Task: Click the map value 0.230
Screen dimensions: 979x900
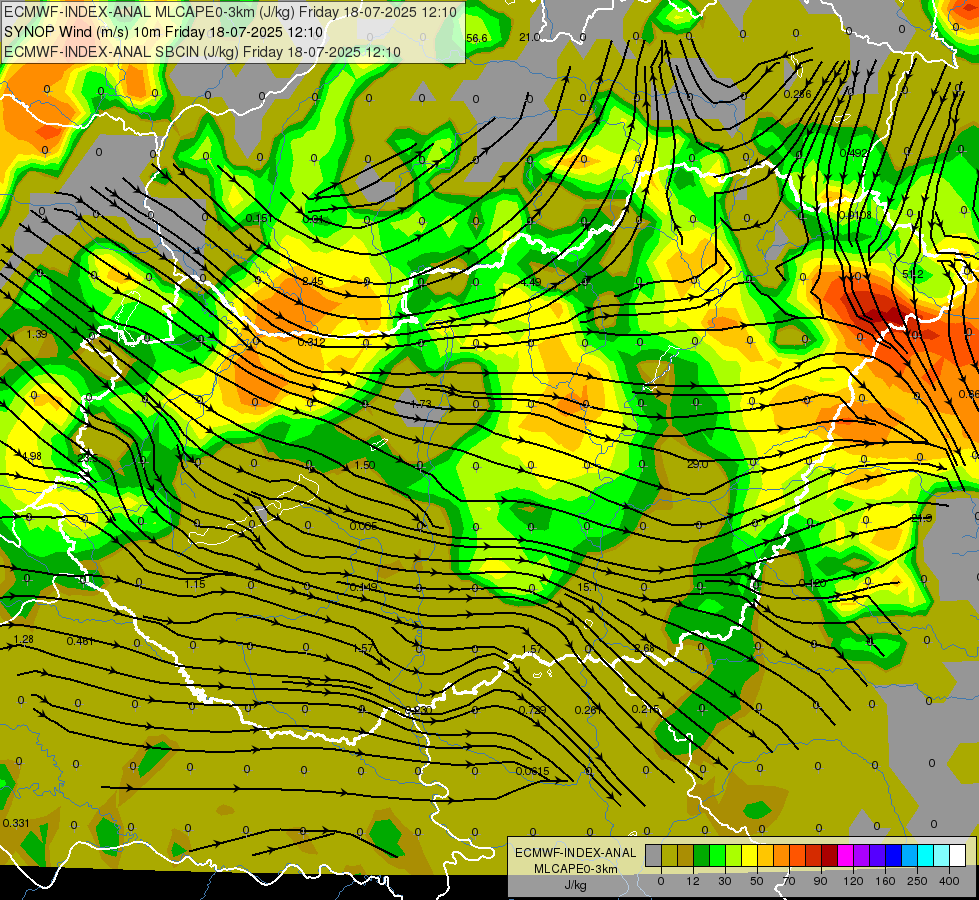Action: click(419, 710)
